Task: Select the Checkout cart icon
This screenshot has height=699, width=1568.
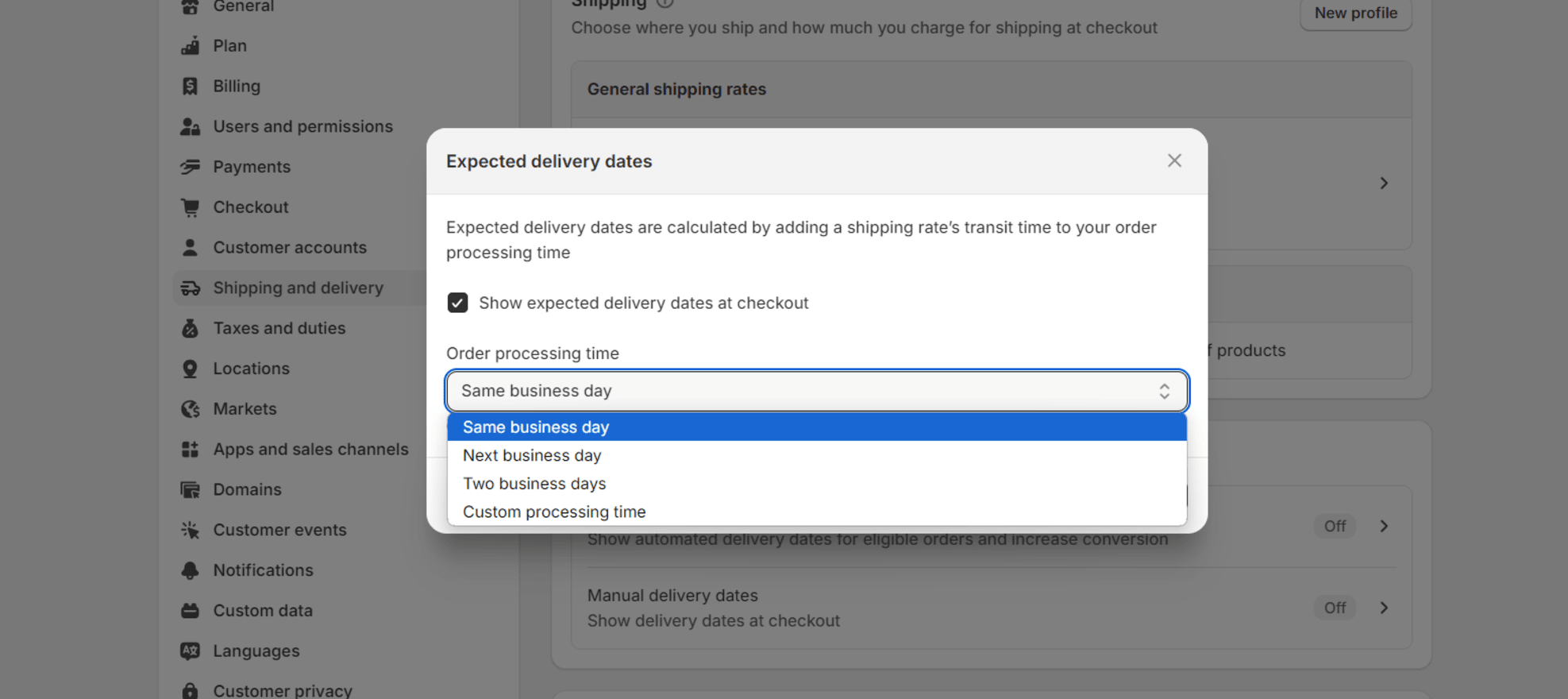Action: click(191, 207)
